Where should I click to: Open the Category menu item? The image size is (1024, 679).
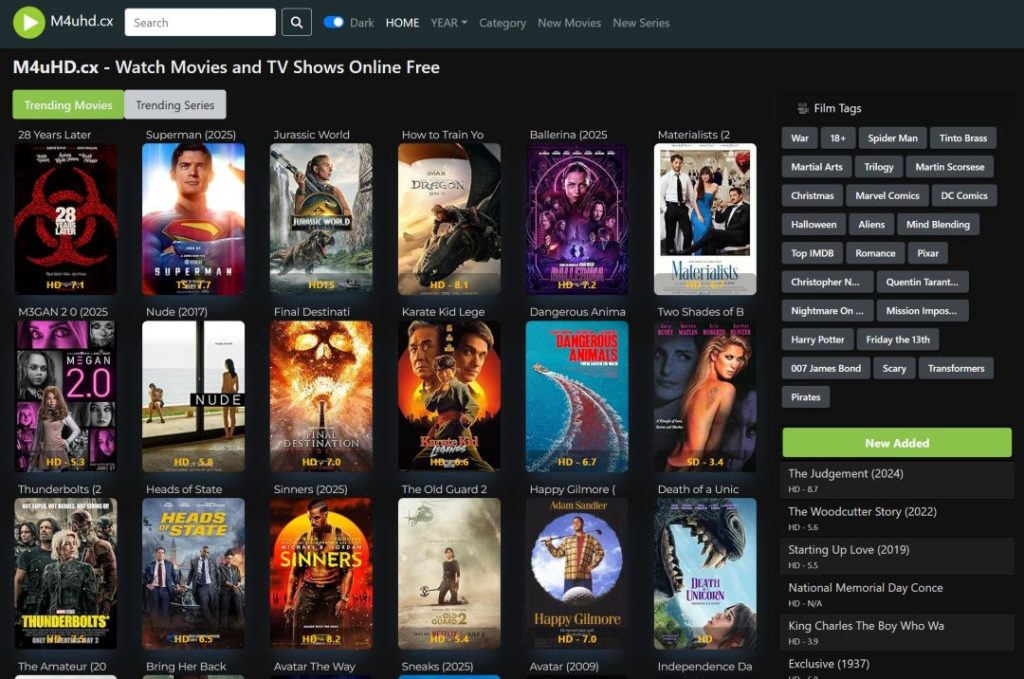pos(502,23)
